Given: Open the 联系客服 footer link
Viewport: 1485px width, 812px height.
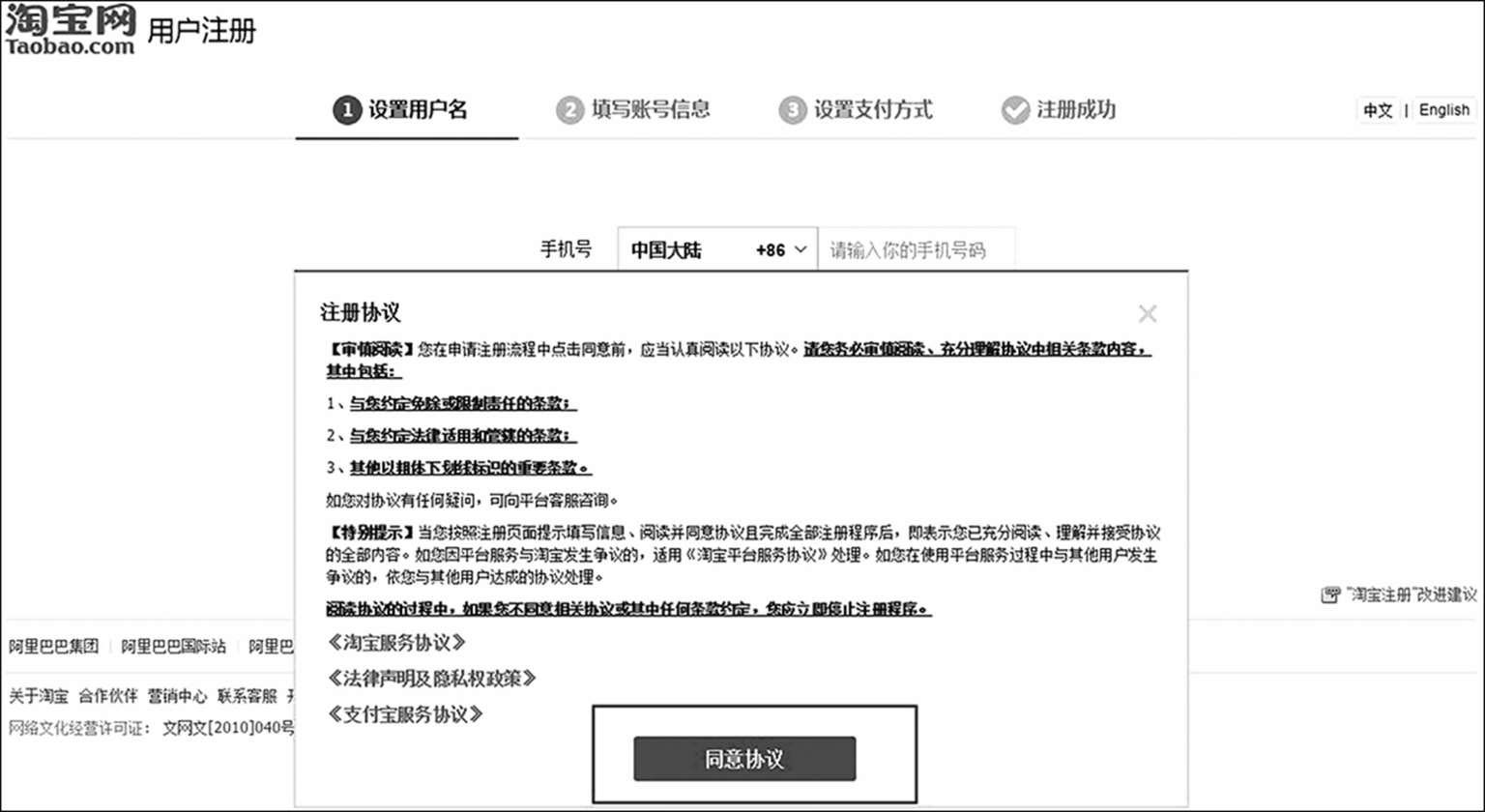Looking at the screenshot, I should pyautogui.click(x=247, y=696).
